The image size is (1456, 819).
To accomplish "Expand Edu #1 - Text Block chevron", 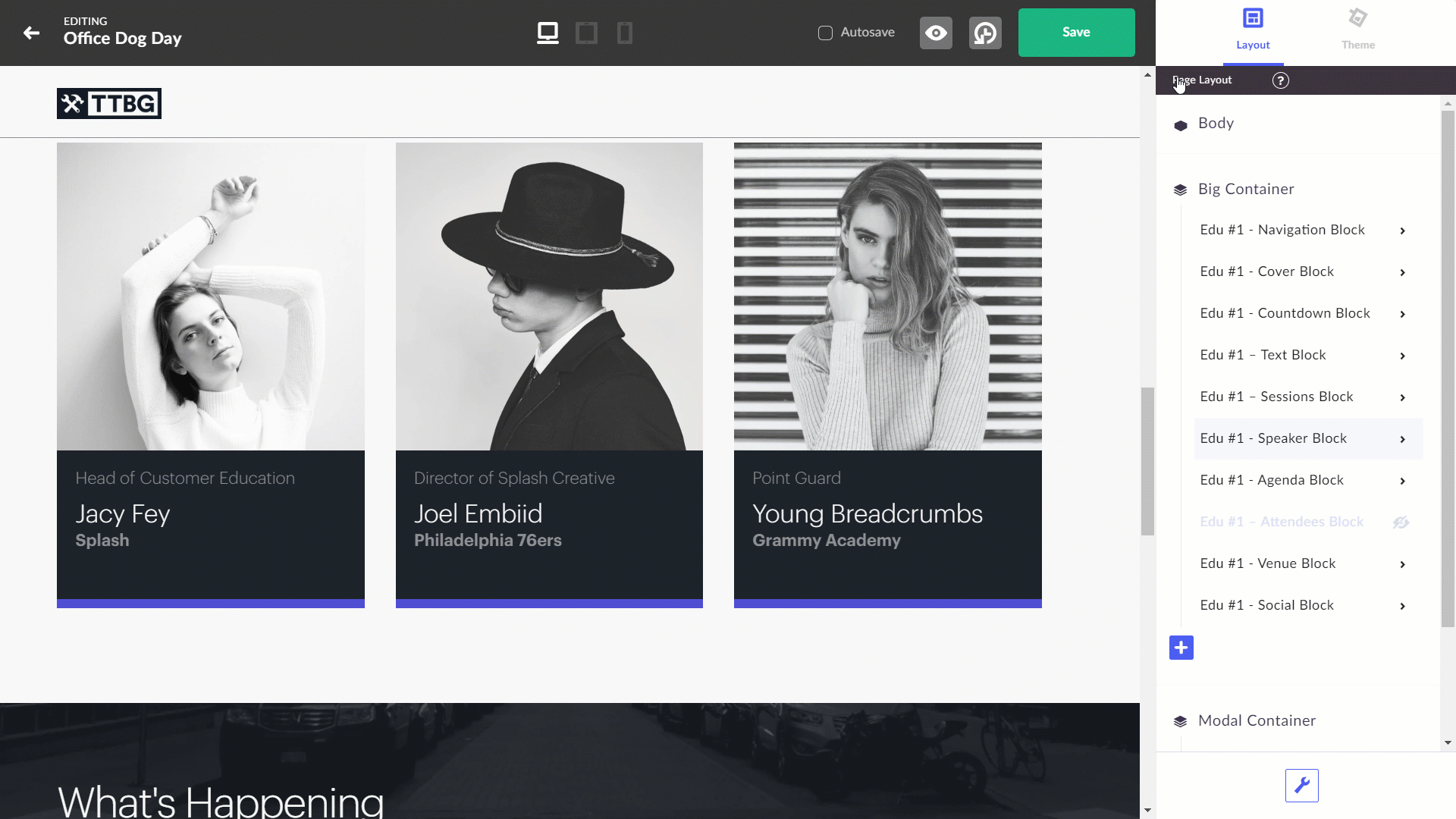I will [x=1402, y=356].
